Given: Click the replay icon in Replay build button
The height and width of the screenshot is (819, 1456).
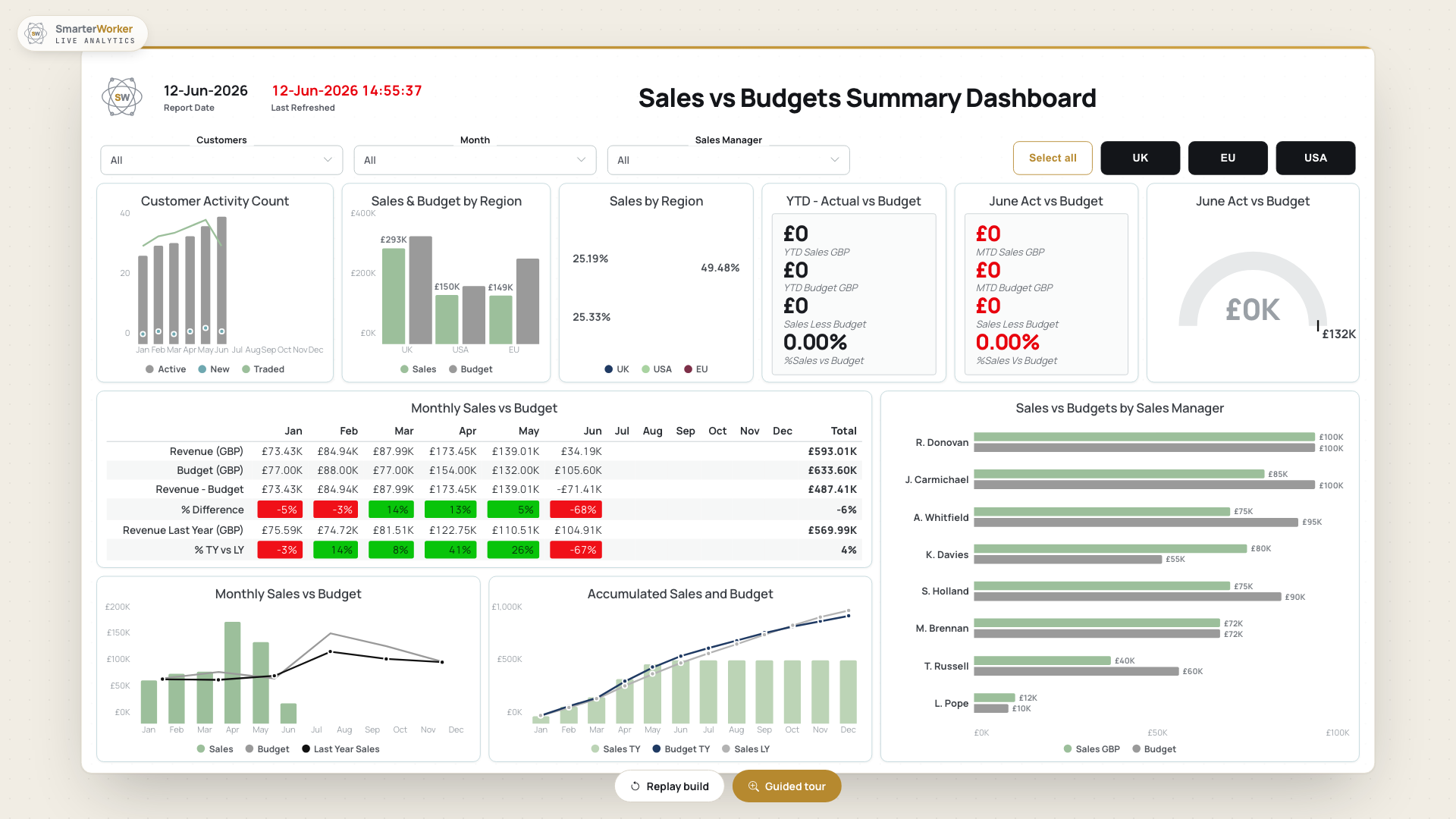Looking at the screenshot, I should click(635, 786).
